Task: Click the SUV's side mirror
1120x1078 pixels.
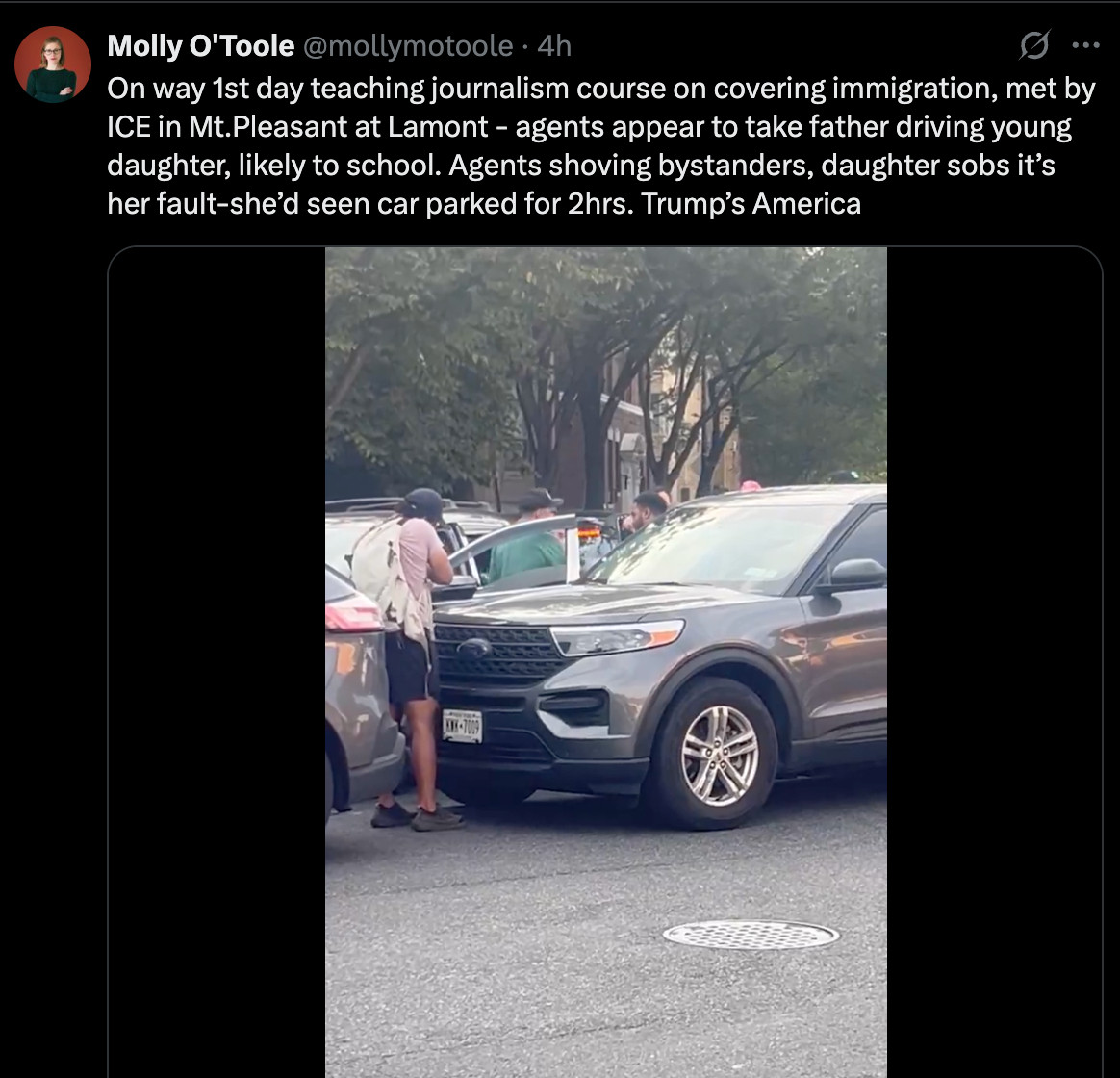Action: pos(854,576)
